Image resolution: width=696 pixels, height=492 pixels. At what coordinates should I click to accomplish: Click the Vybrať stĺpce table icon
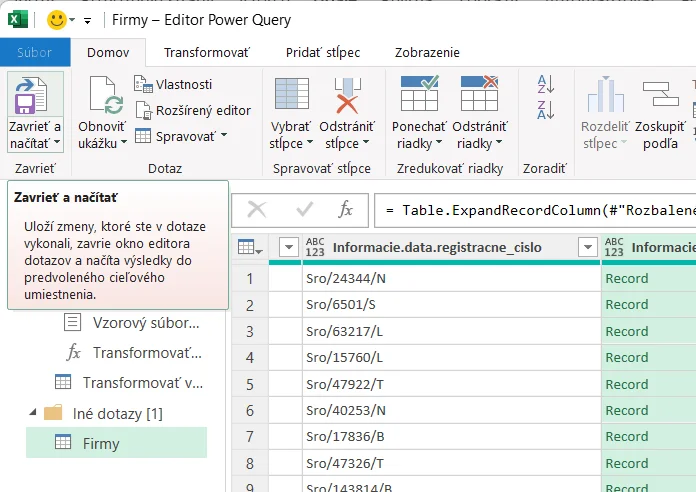tap(292, 94)
